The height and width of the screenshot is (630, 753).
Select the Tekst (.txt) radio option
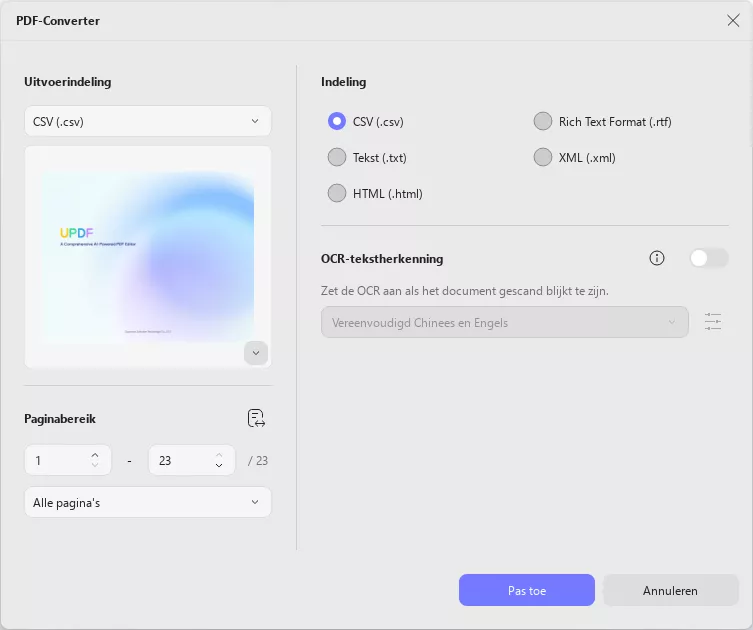click(x=337, y=158)
